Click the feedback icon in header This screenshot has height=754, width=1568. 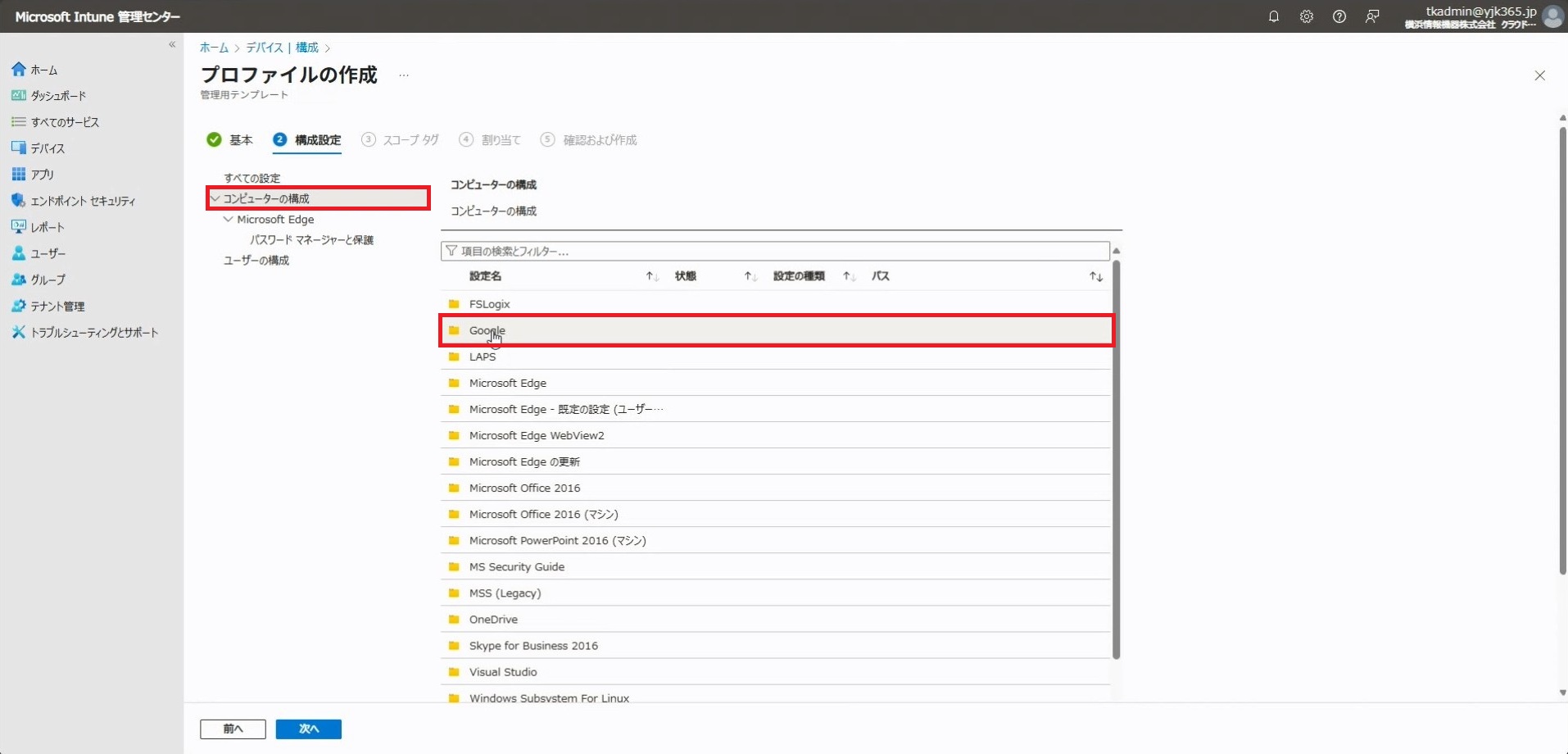(x=1372, y=16)
